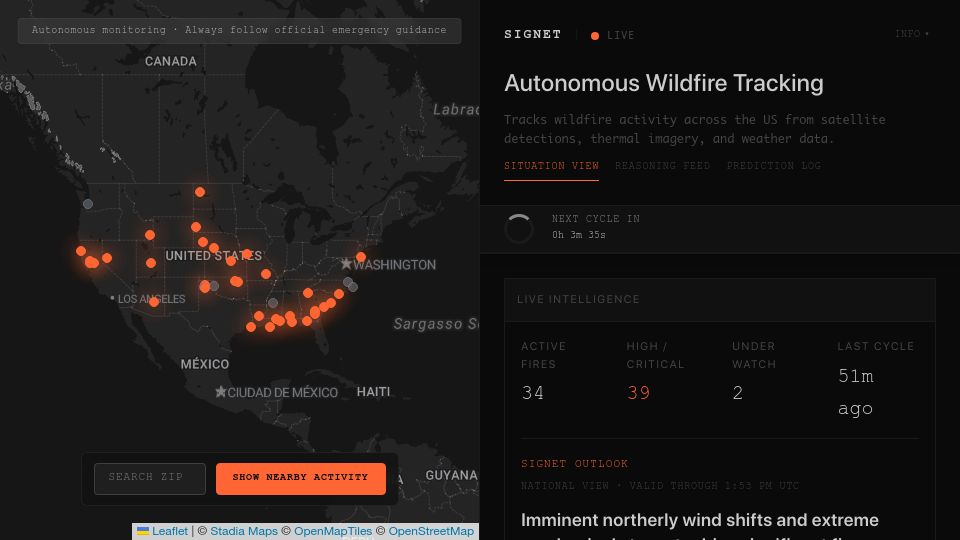Click the Ukraine flag icon in attribution

[143, 531]
